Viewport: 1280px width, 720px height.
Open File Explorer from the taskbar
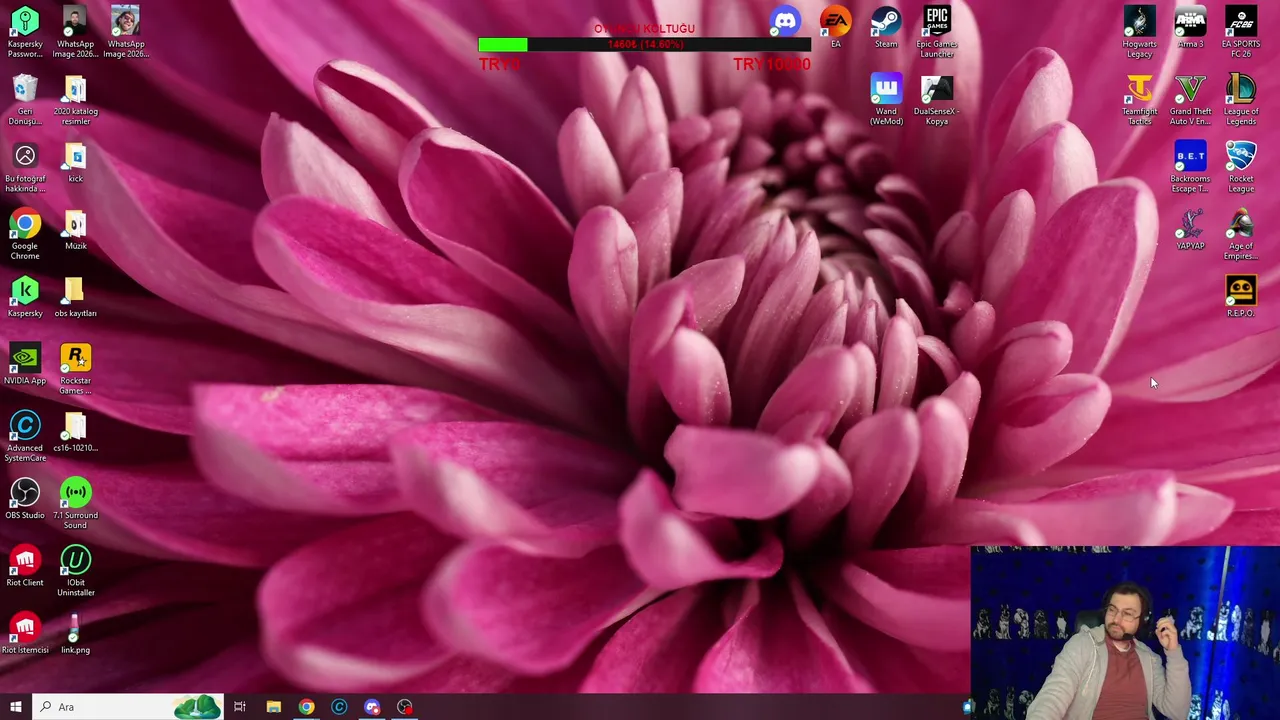tap(273, 707)
